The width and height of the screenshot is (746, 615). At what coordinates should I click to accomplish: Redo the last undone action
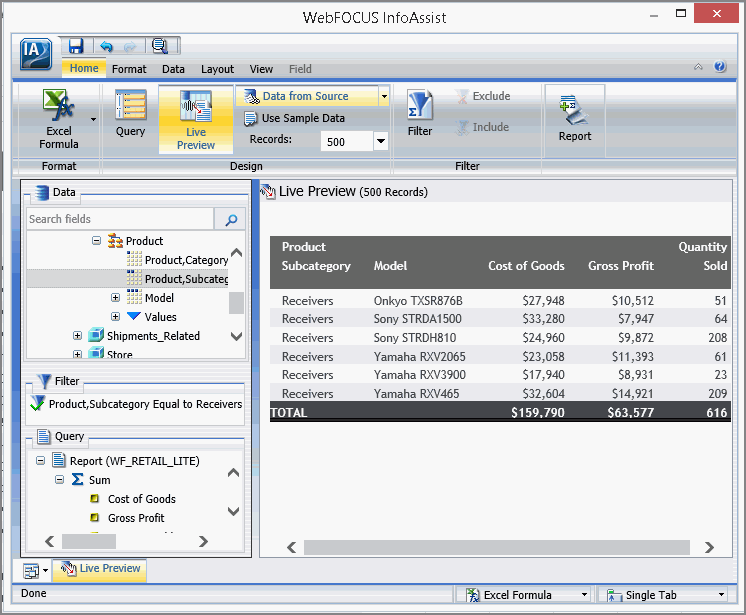point(129,47)
